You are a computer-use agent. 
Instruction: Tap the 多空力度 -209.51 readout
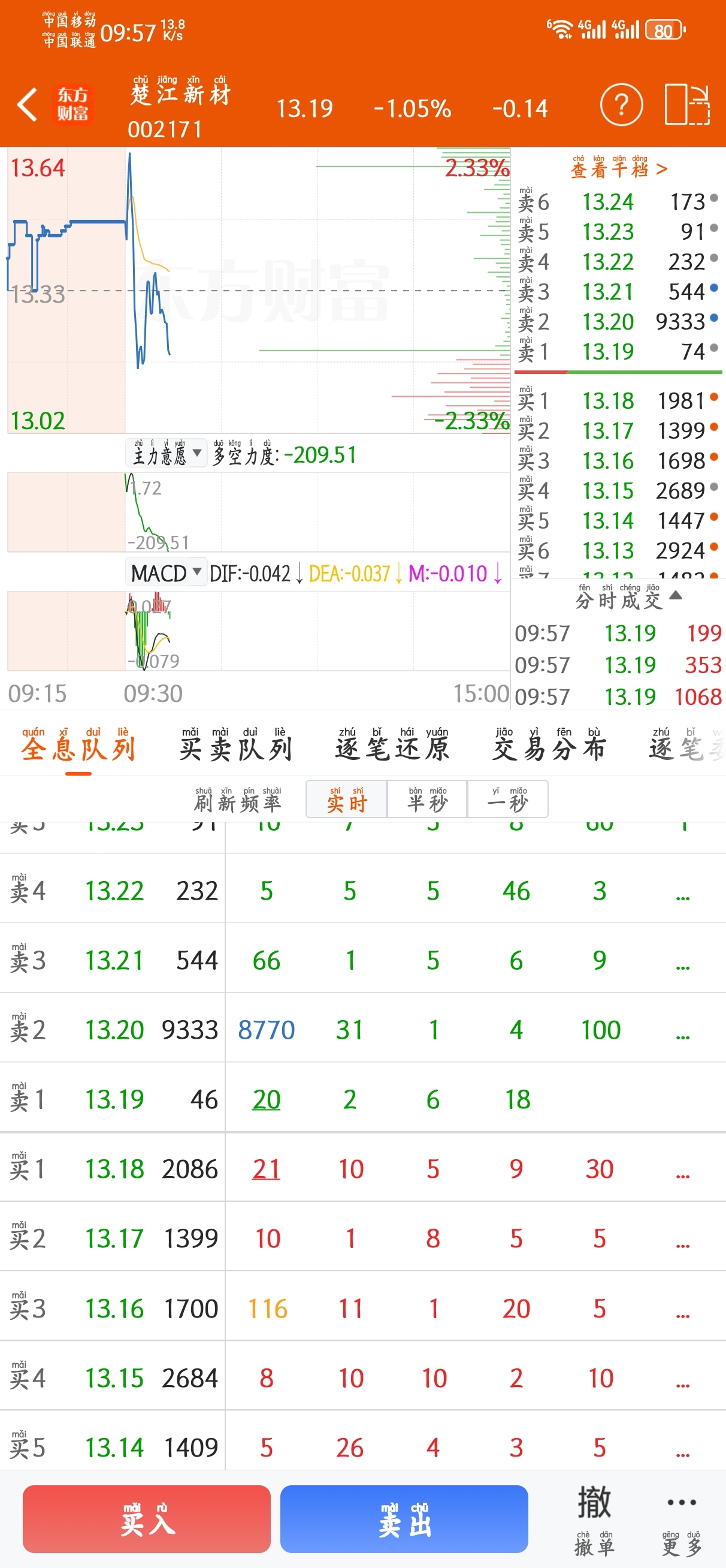(x=284, y=454)
